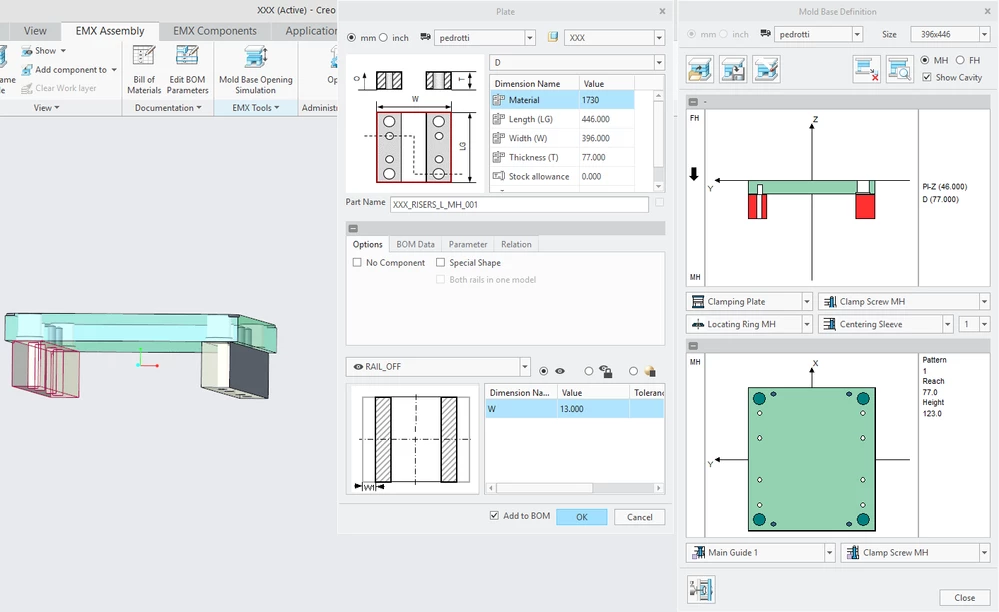999x612 pixels.
Task: Open the View ribbon tab
Action: [35, 31]
